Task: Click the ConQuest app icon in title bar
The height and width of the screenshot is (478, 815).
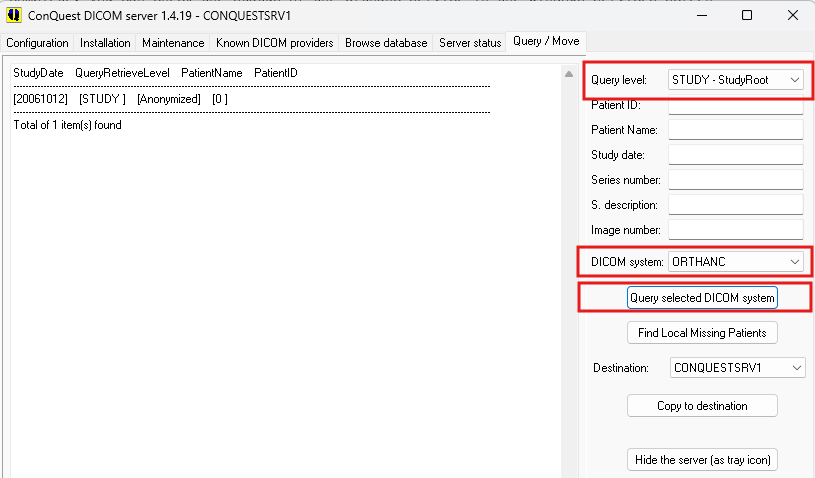Action: (x=14, y=16)
